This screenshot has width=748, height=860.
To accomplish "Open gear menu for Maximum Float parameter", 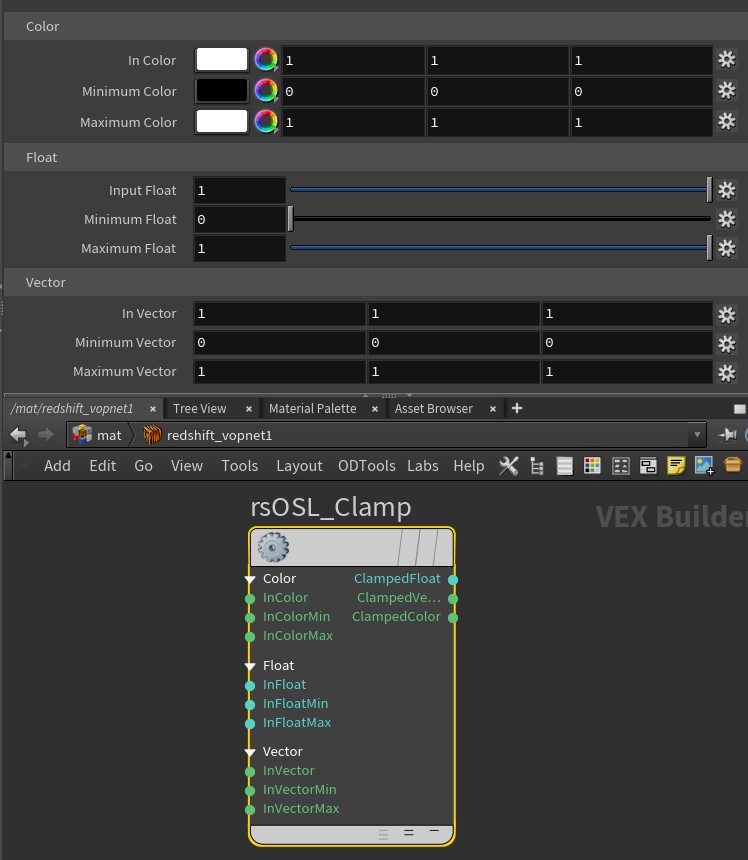I will (x=727, y=248).
